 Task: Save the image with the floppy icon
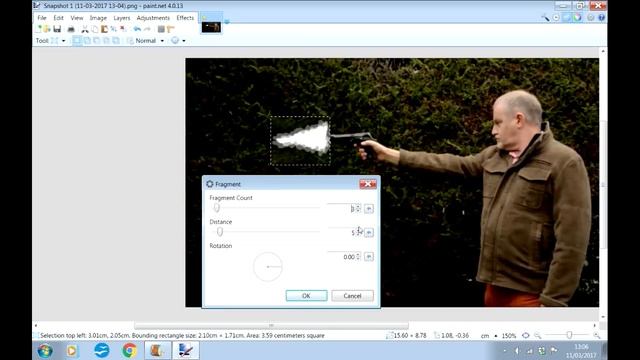pos(57,29)
